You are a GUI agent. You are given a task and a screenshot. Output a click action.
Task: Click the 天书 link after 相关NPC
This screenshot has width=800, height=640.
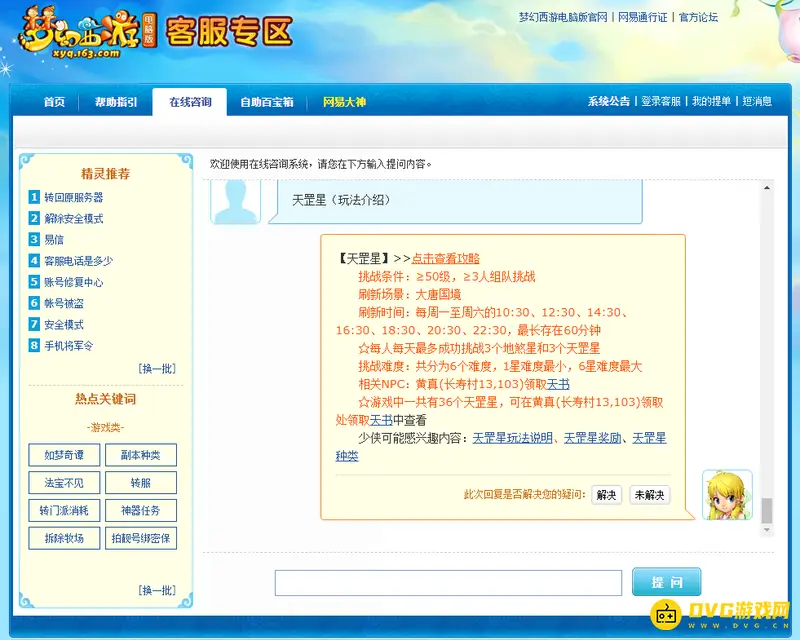pos(558,384)
